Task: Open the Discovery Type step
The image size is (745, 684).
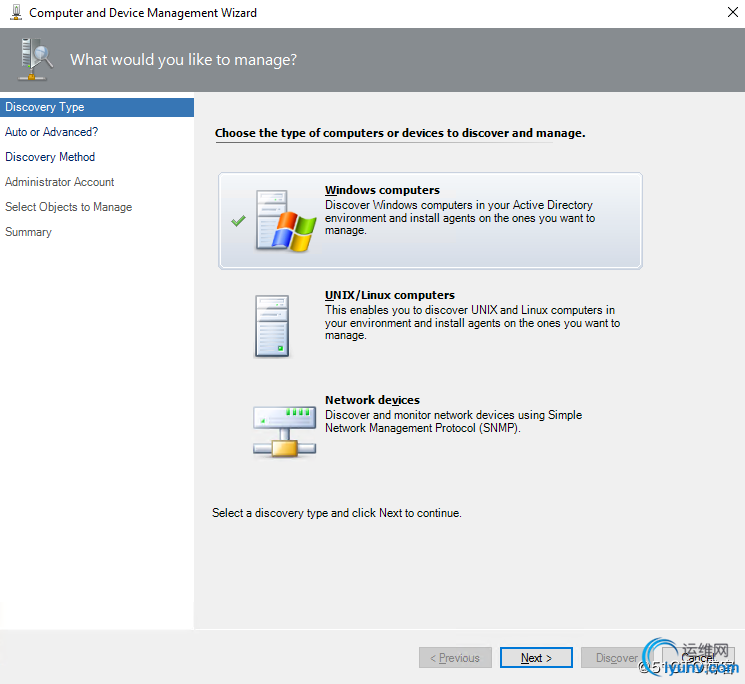Action: (97, 107)
